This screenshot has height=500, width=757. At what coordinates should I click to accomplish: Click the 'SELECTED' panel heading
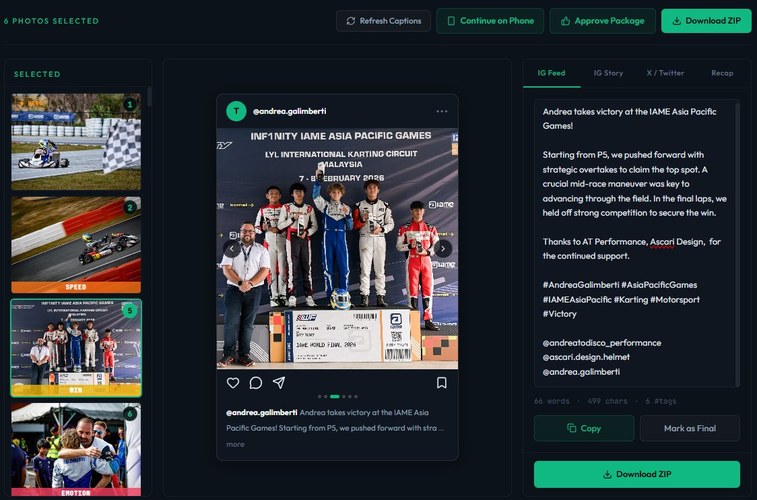[37, 74]
